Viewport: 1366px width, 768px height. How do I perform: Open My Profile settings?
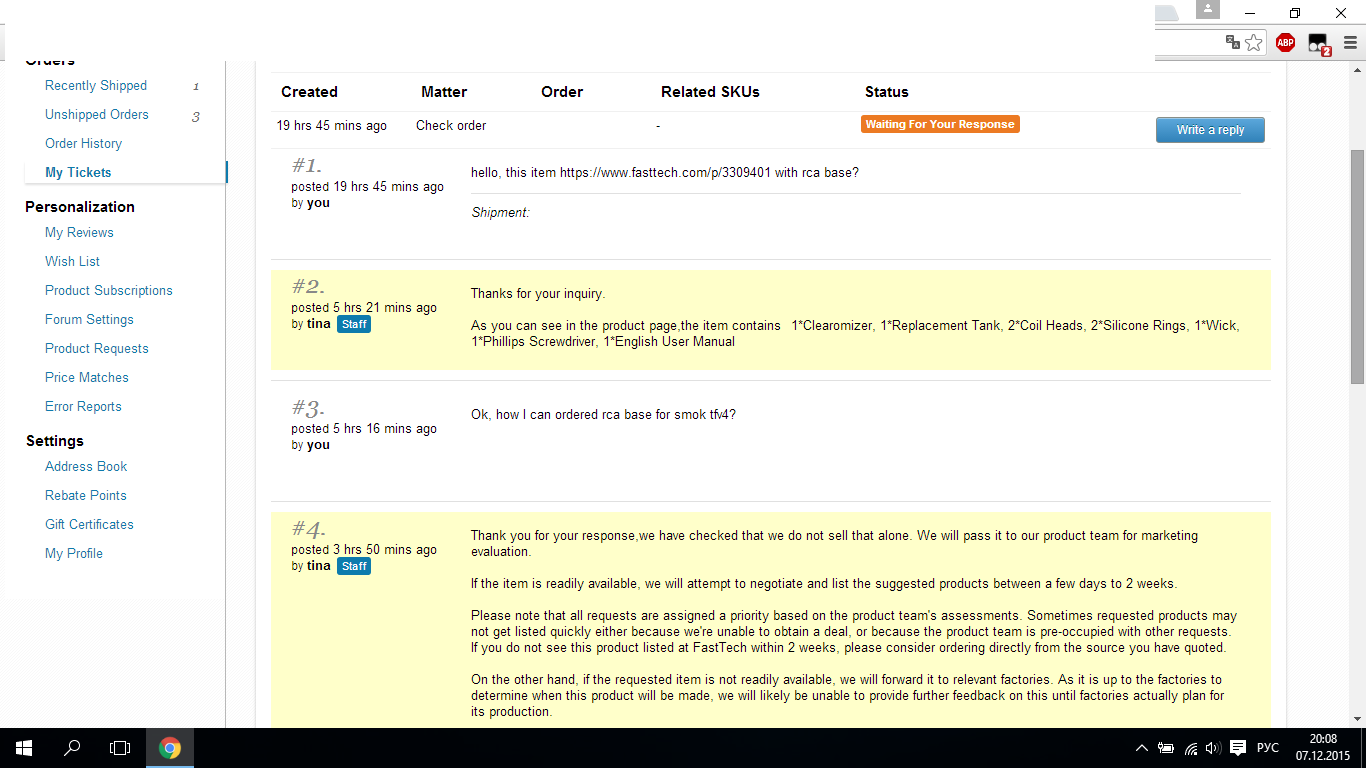pyautogui.click(x=74, y=554)
